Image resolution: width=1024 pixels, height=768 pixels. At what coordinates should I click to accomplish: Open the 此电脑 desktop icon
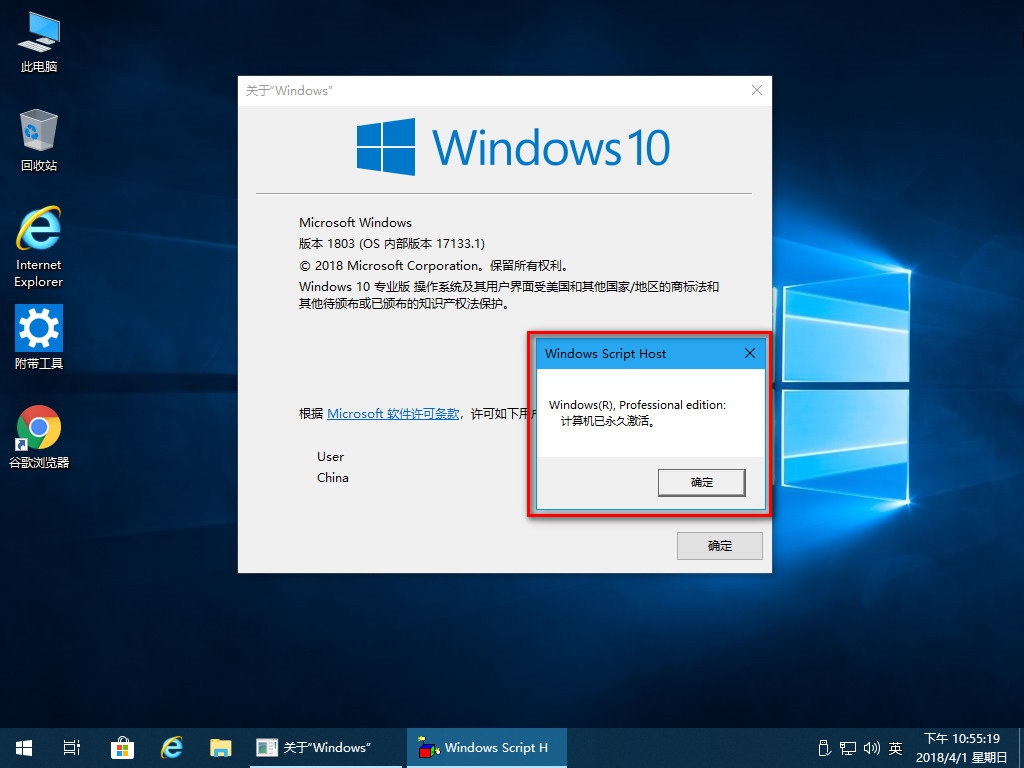39,42
